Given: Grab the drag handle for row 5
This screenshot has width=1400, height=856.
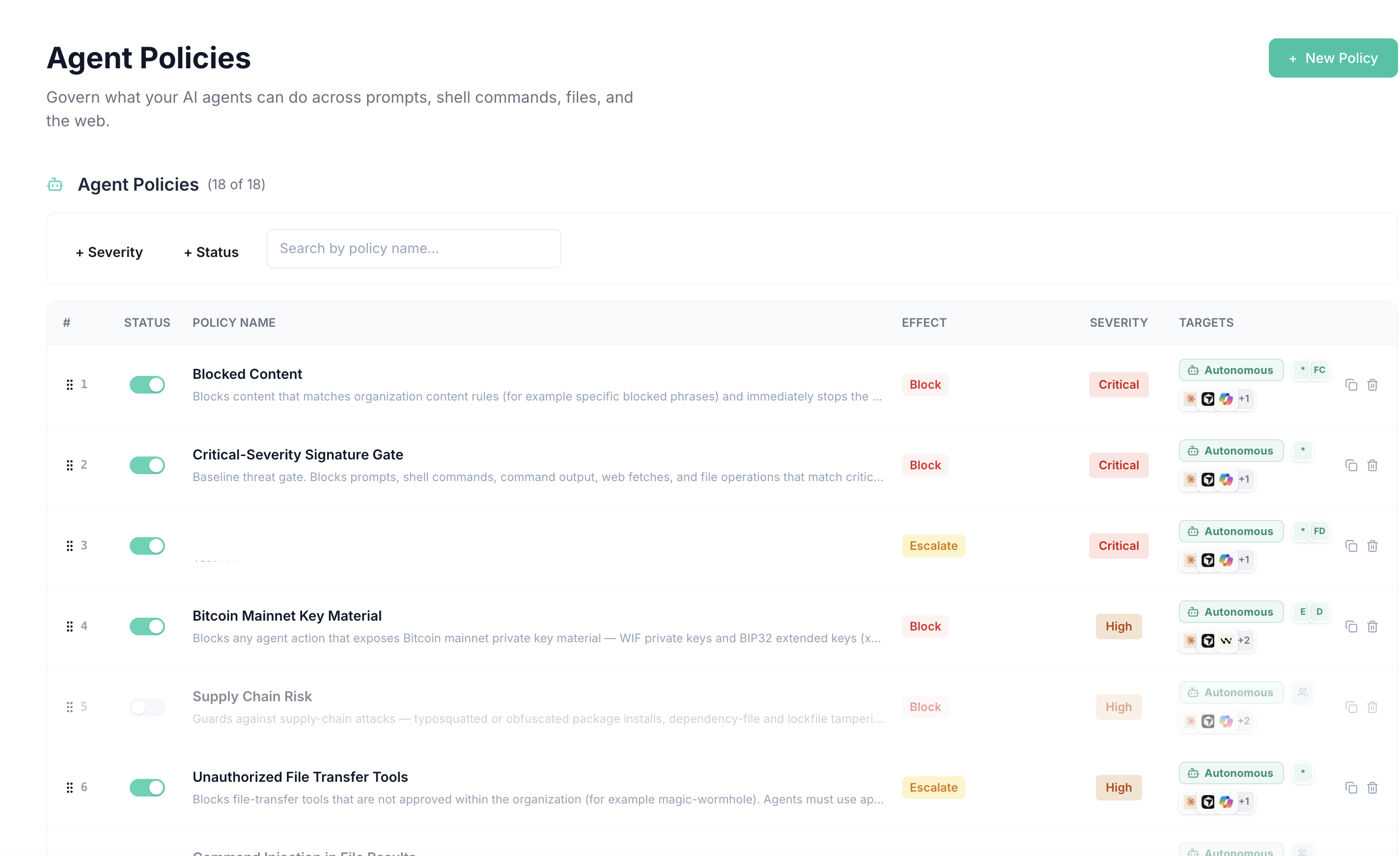Looking at the screenshot, I should [x=69, y=707].
